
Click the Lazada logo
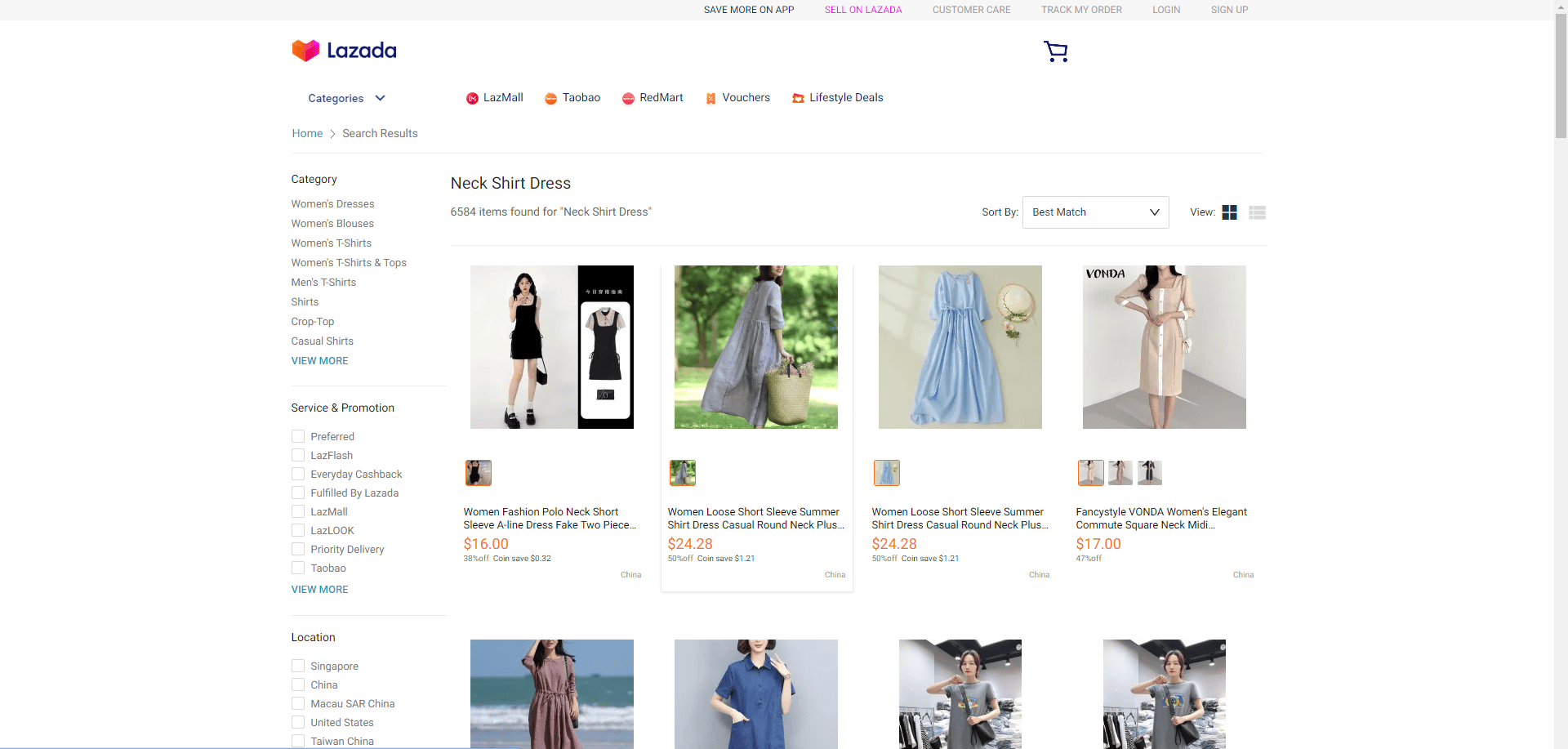(x=344, y=51)
